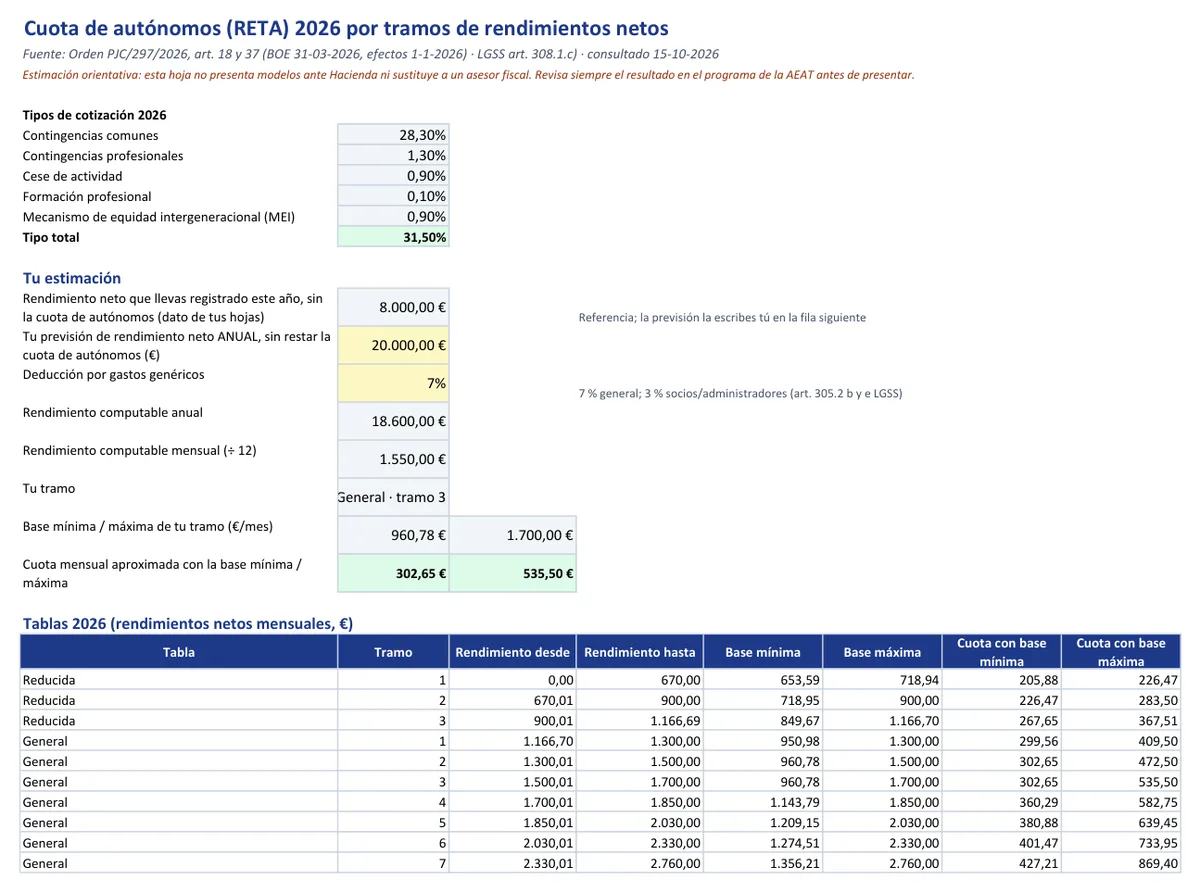The height and width of the screenshot is (892, 1200).
Task: Click the Contingencias comunes rate 28,30%
Action: [393, 135]
